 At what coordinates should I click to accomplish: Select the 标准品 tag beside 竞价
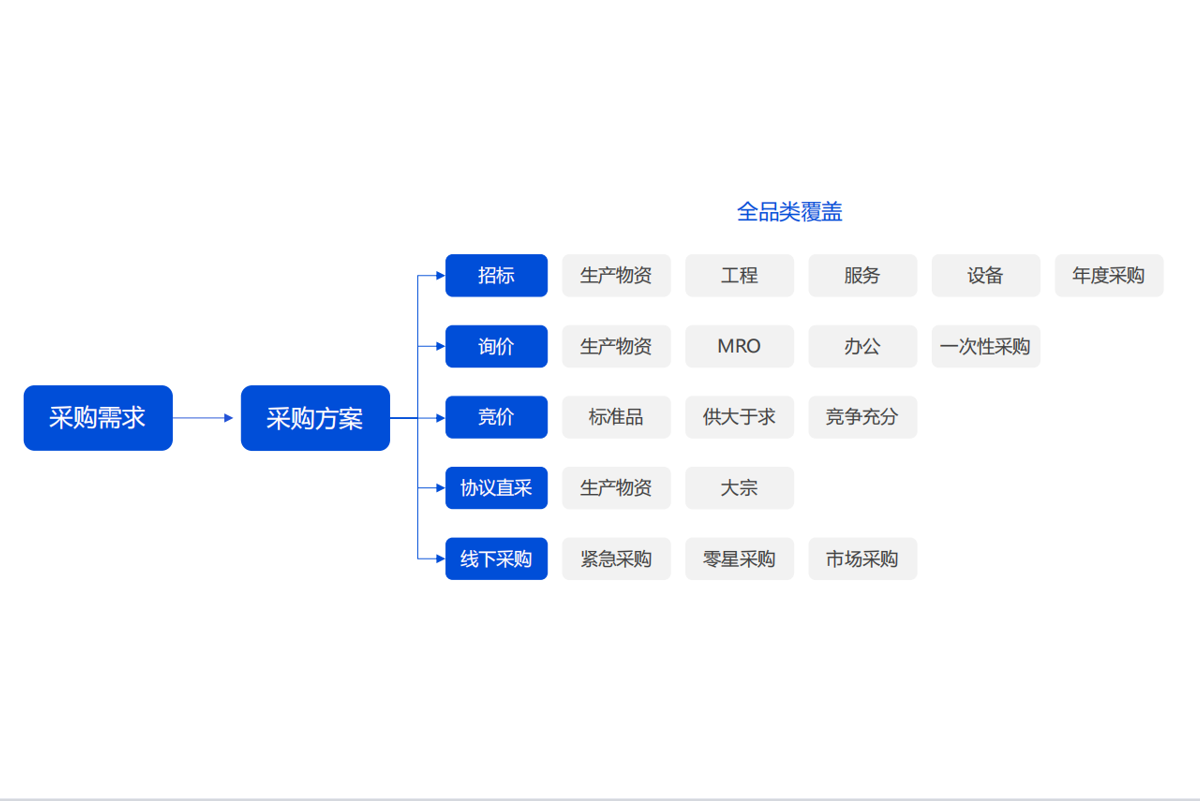616,417
